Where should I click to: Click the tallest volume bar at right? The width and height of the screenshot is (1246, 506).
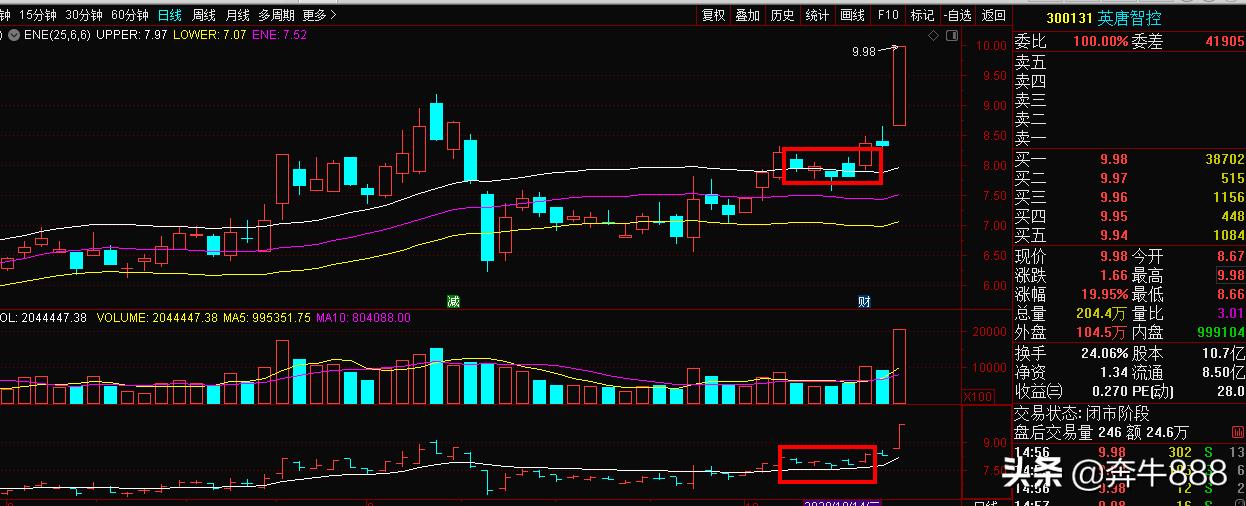[900, 367]
